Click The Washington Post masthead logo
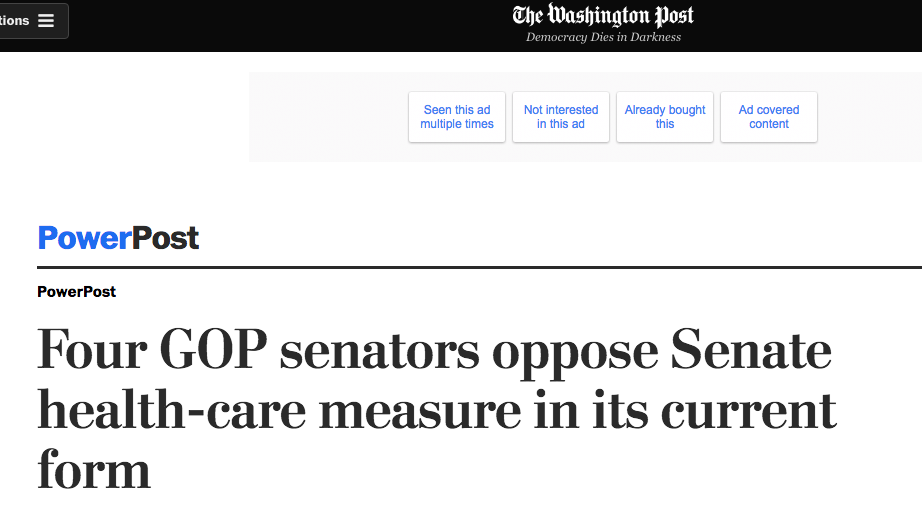 tap(603, 15)
